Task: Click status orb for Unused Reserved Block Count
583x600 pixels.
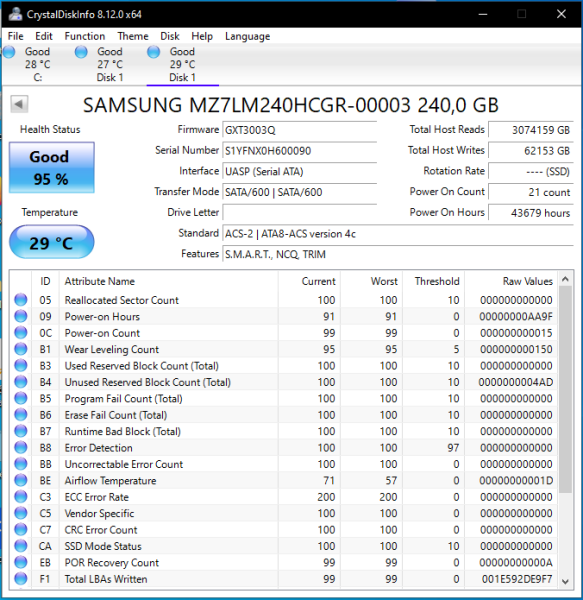Action: click(x=21, y=382)
